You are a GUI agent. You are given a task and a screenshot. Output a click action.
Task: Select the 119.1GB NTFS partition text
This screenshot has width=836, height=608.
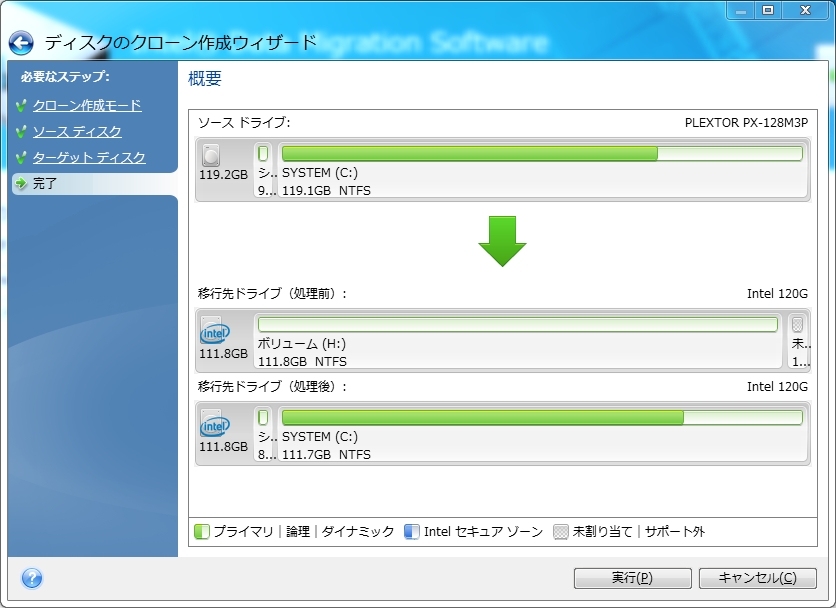326,190
